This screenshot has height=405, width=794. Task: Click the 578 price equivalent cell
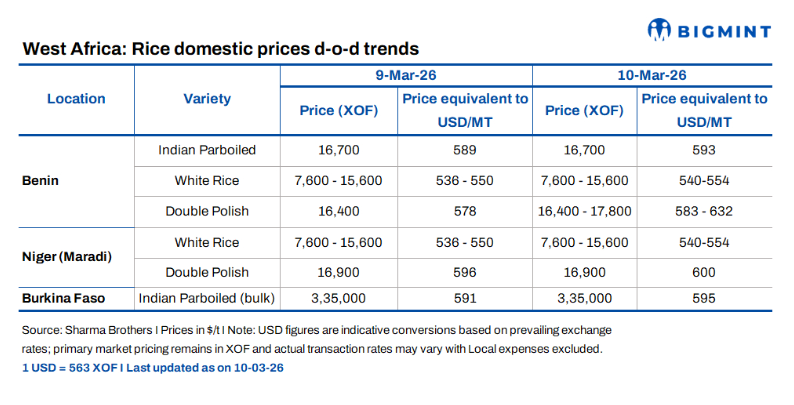(464, 212)
